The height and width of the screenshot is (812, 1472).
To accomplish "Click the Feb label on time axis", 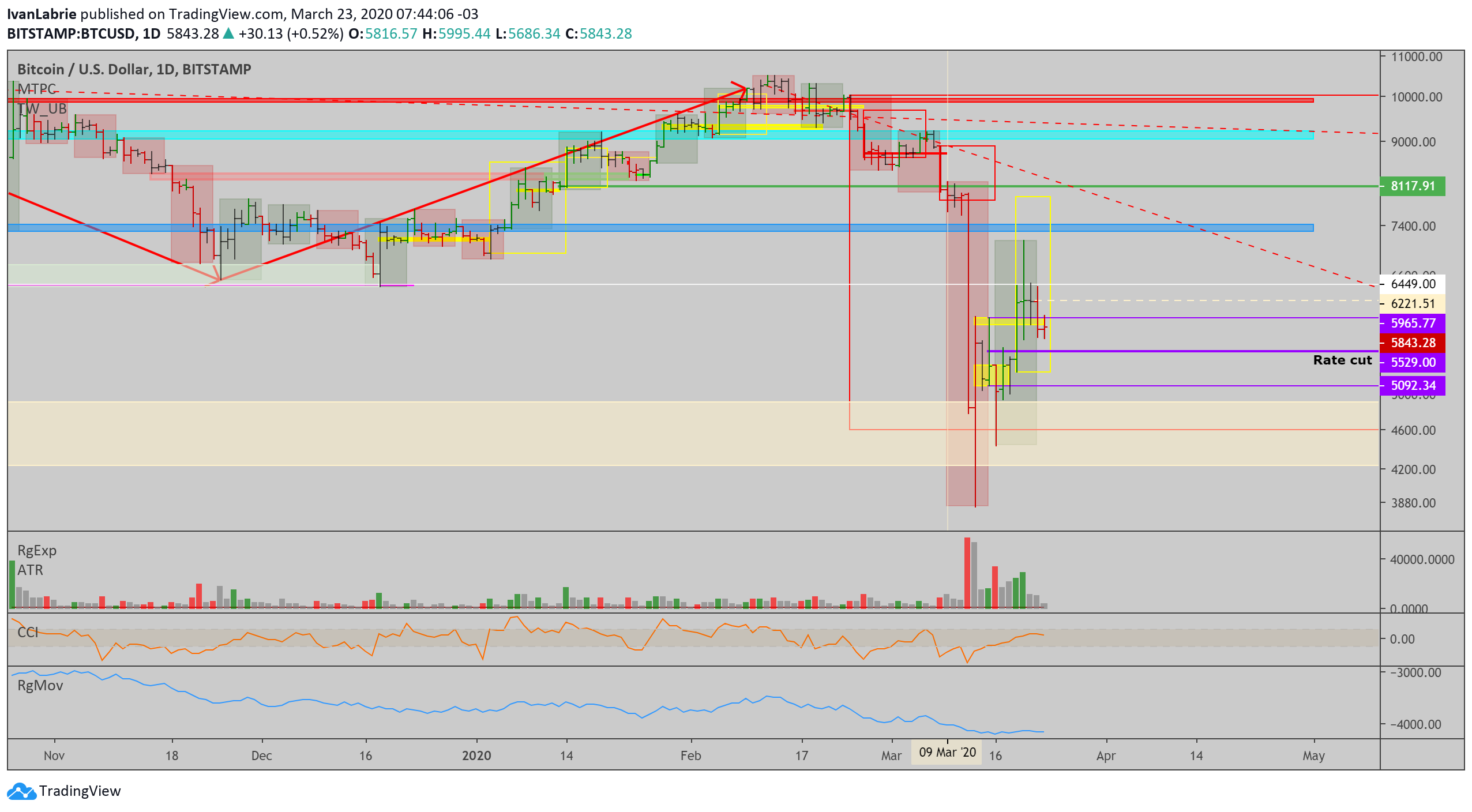I will click(690, 755).
